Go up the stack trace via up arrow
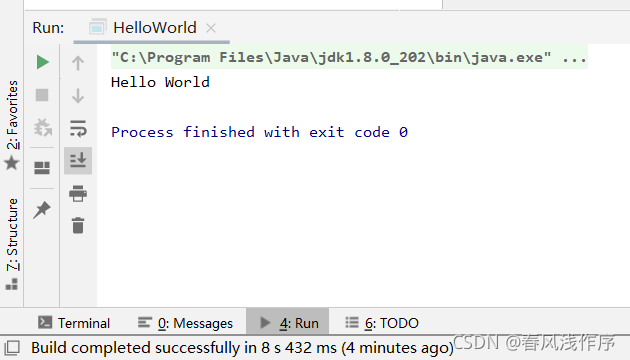This screenshot has width=630, height=360. pos(78,63)
